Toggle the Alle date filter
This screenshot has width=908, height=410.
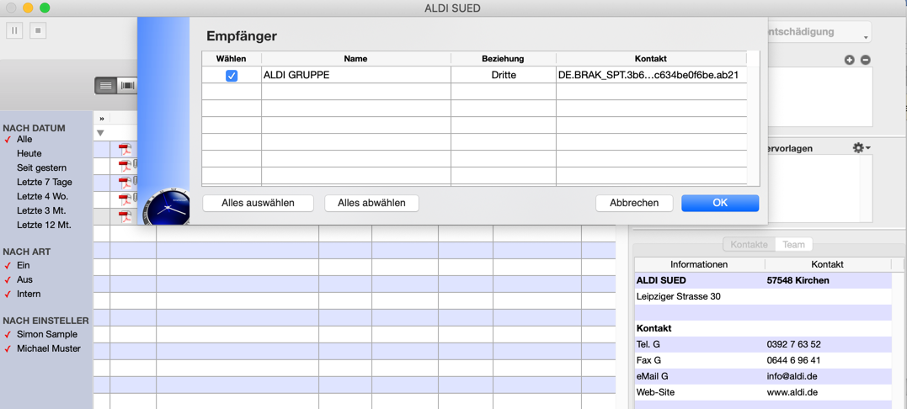click(x=24, y=140)
